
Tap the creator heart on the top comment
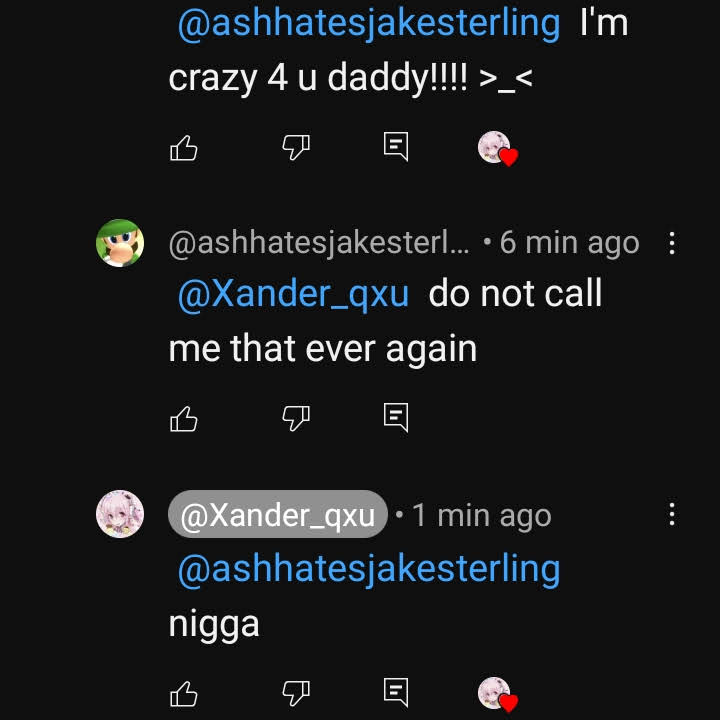[x=496, y=149]
